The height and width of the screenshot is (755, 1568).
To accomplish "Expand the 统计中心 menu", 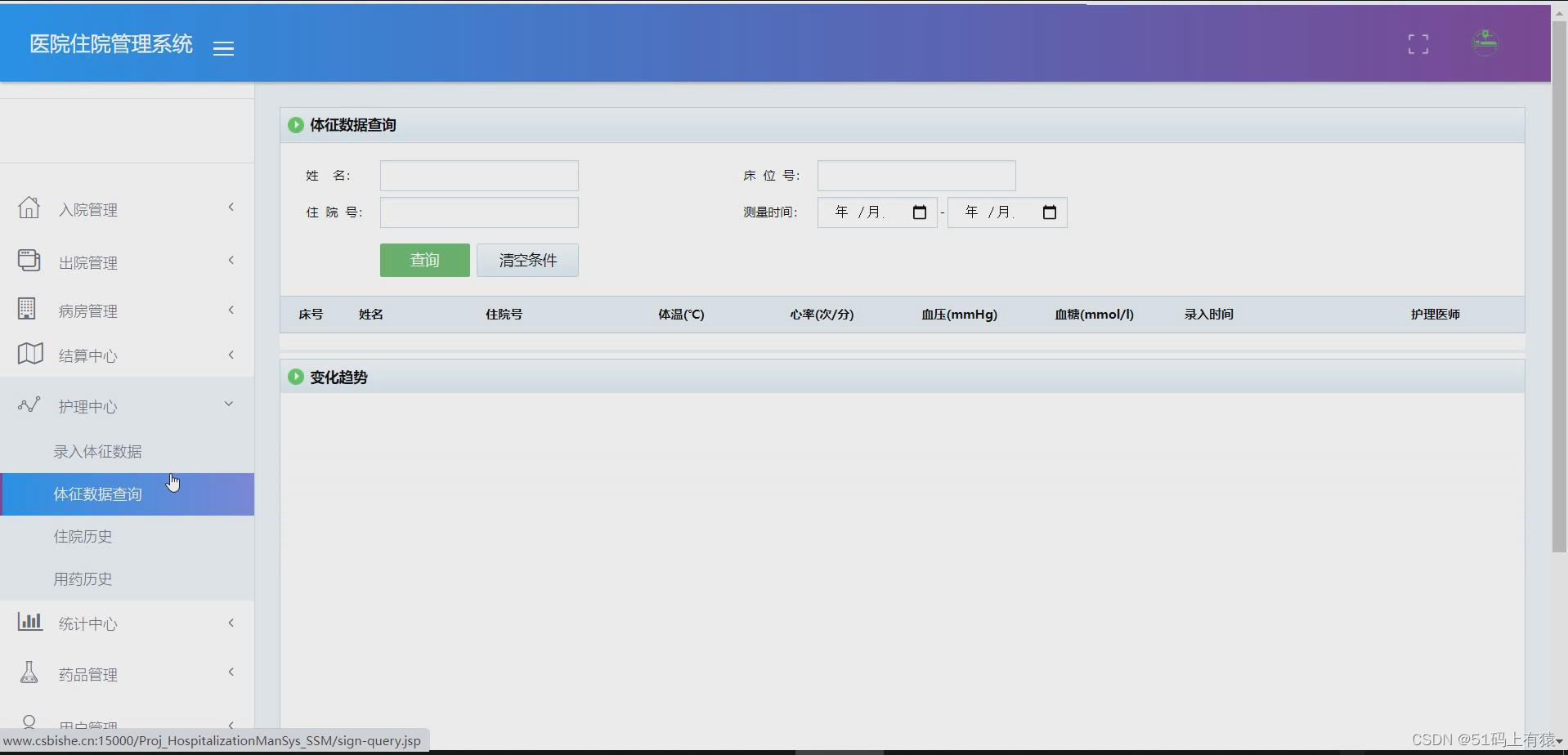I will [231, 622].
